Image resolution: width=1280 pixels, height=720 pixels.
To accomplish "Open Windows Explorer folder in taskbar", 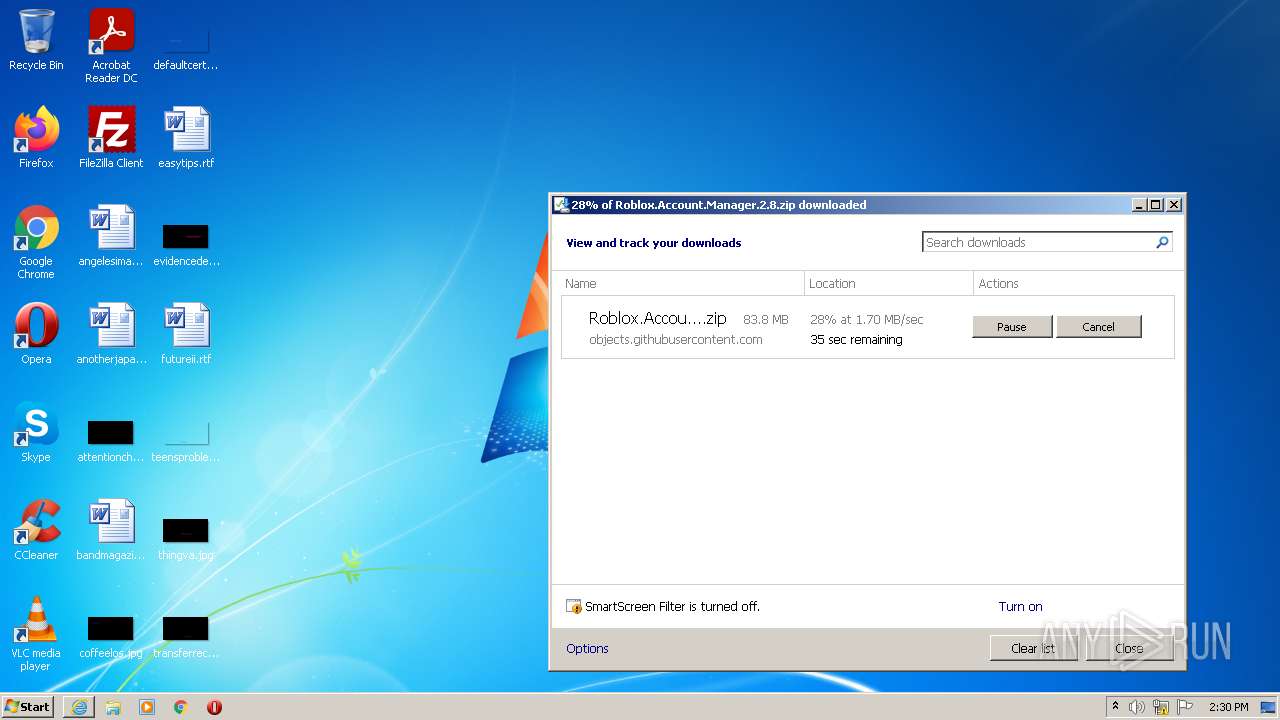I will click(113, 707).
